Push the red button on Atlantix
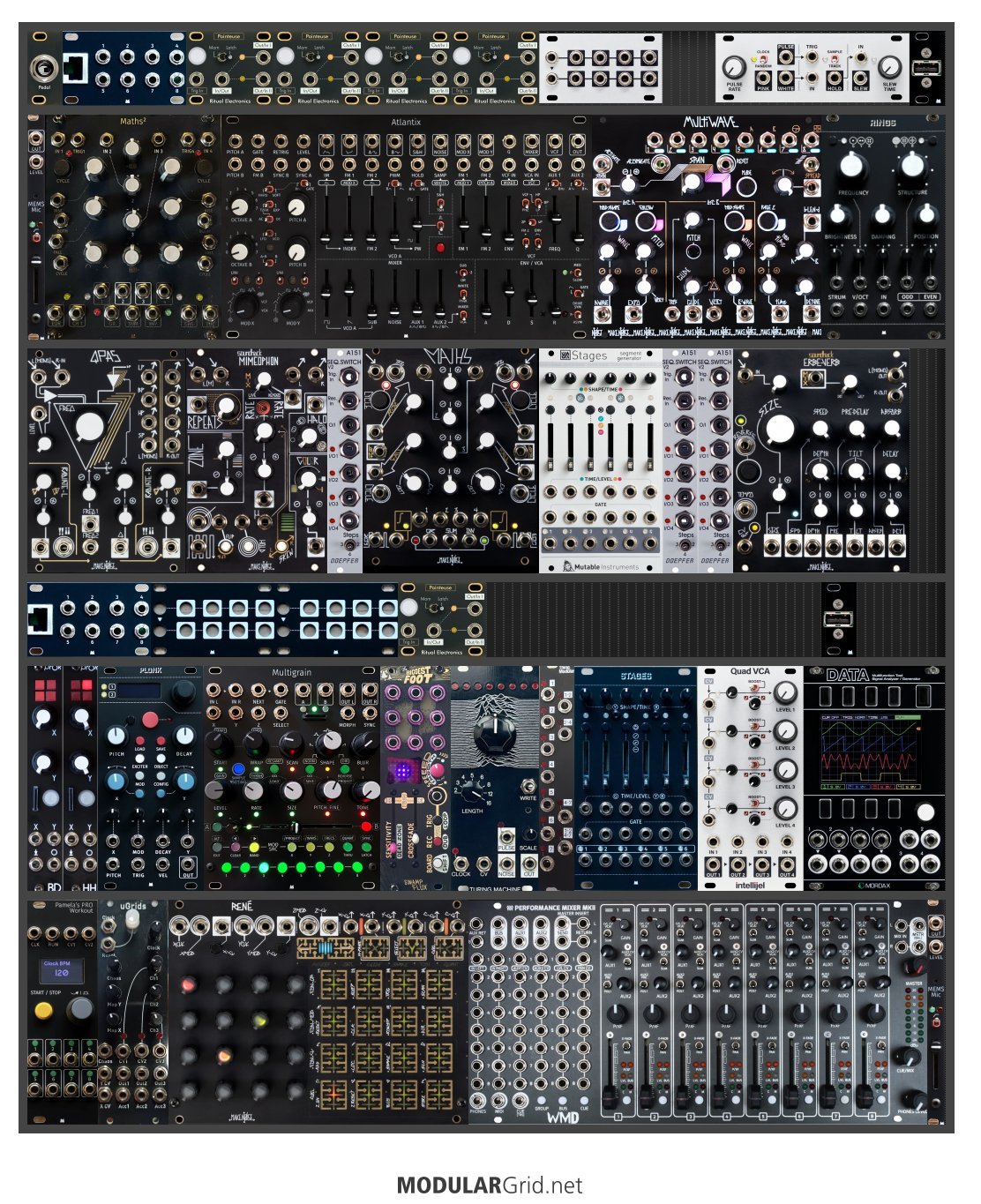Image resolution: width=981 pixels, height=1204 pixels. [439, 248]
